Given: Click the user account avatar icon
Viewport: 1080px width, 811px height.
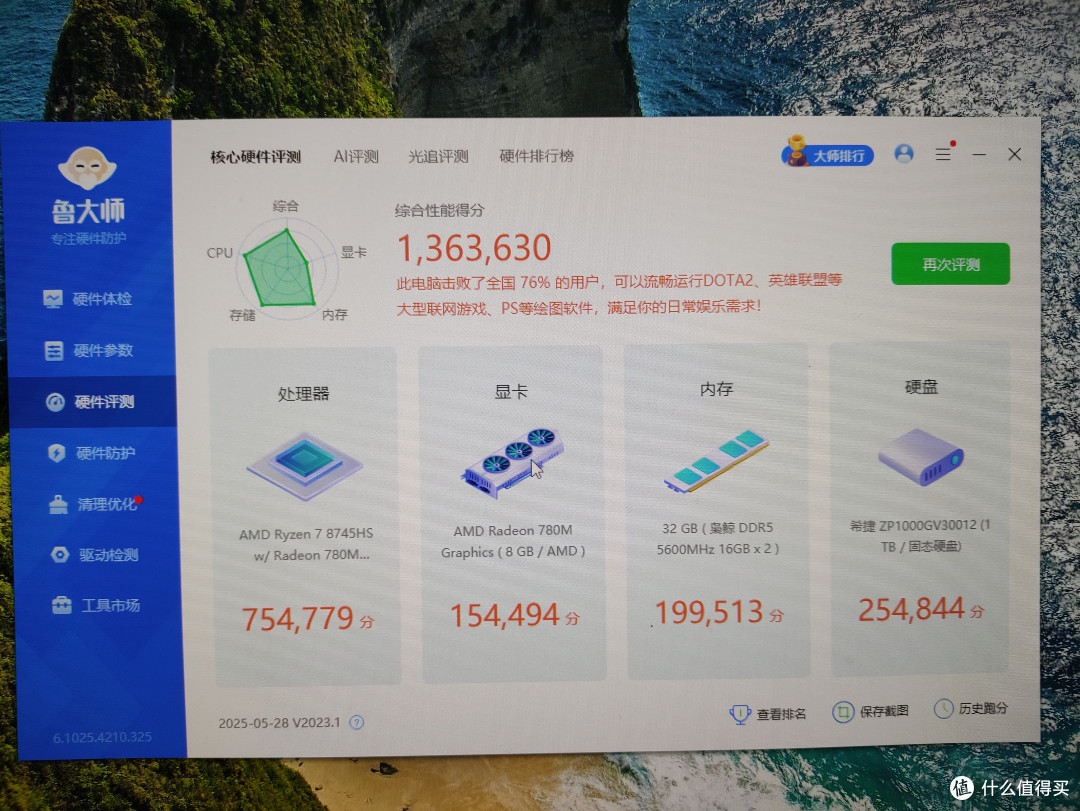Looking at the screenshot, I should click(904, 153).
